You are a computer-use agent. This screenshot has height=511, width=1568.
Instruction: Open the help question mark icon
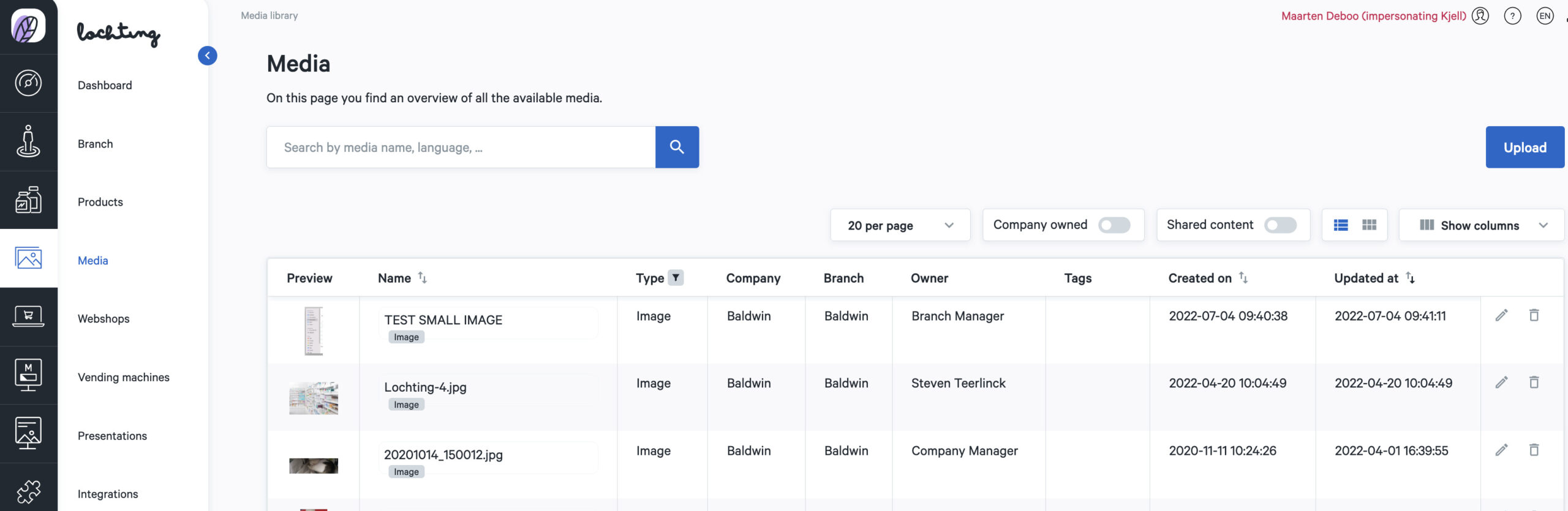[x=1512, y=16]
